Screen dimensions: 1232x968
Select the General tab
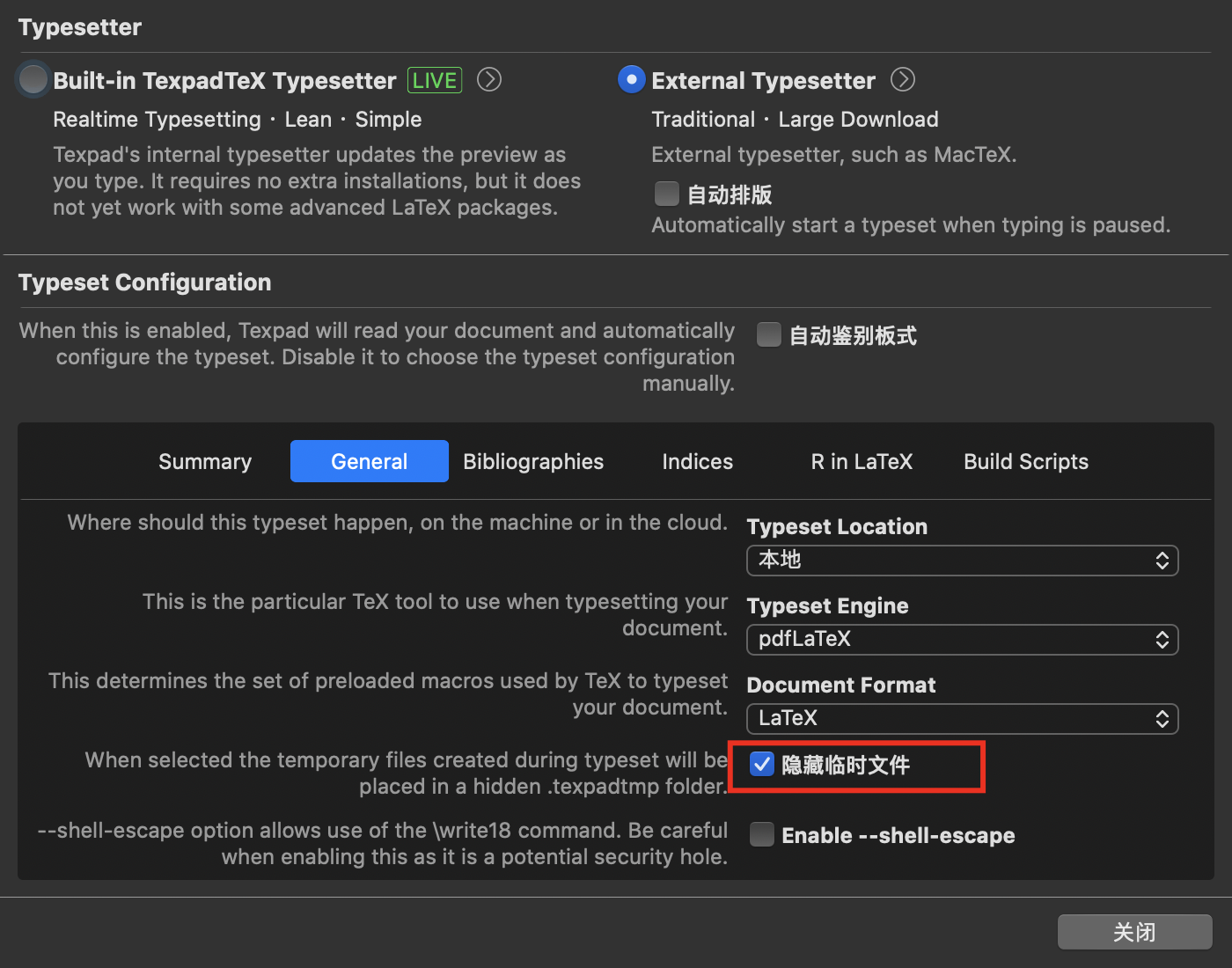pyautogui.click(x=370, y=462)
